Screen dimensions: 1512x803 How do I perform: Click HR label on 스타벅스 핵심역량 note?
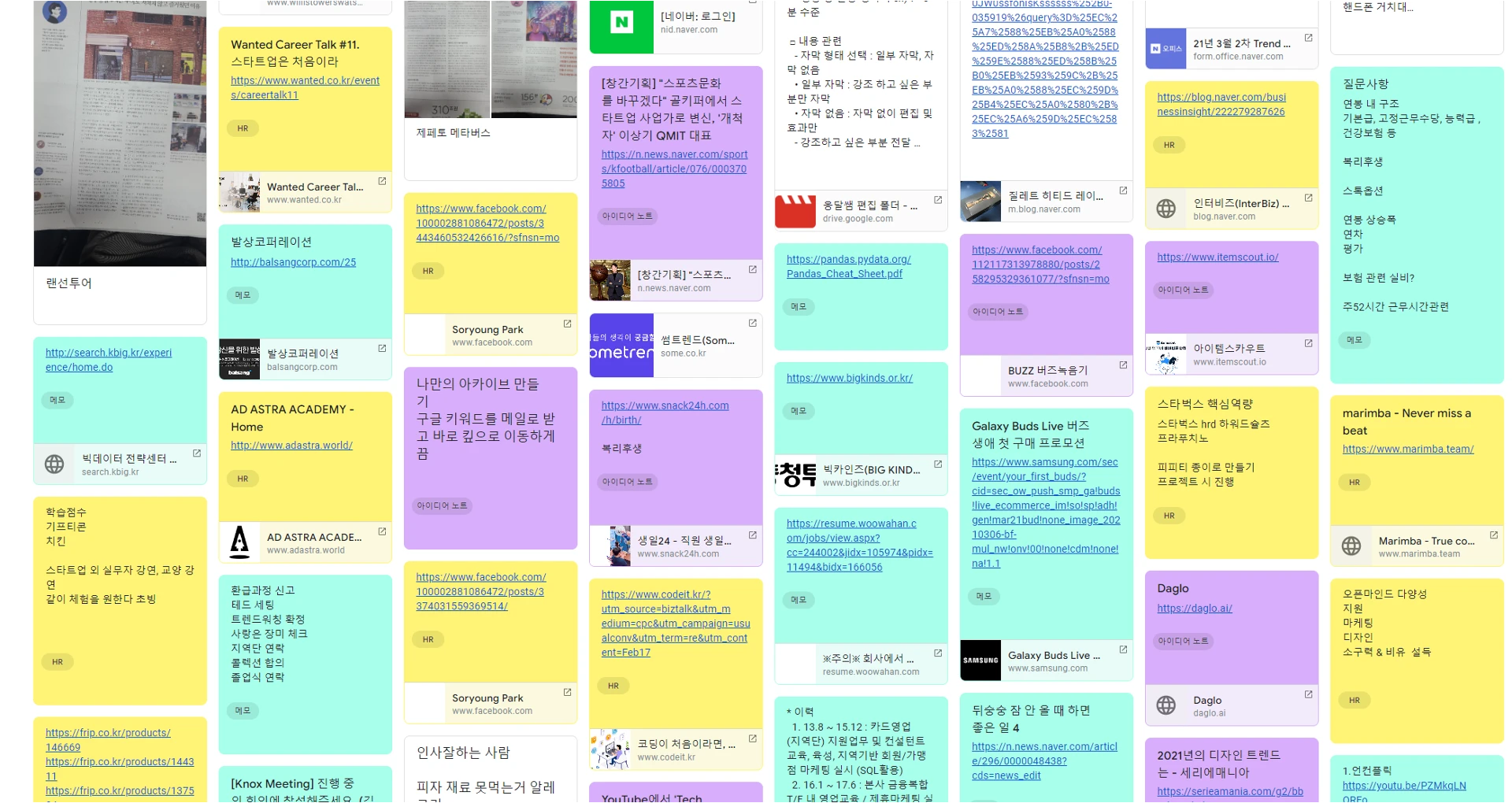coord(1169,516)
